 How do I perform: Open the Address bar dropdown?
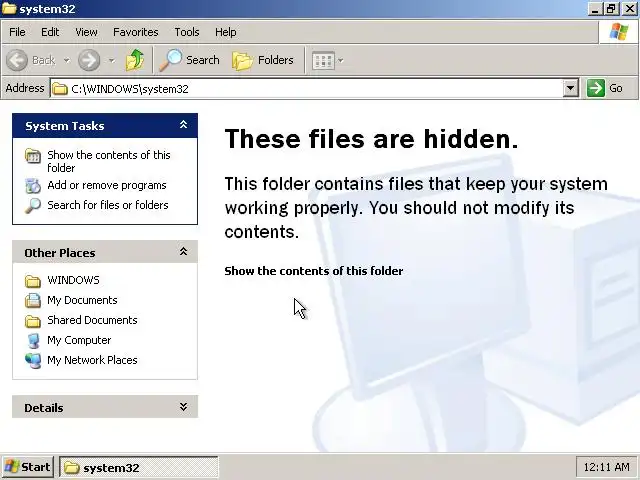point(571,88)
